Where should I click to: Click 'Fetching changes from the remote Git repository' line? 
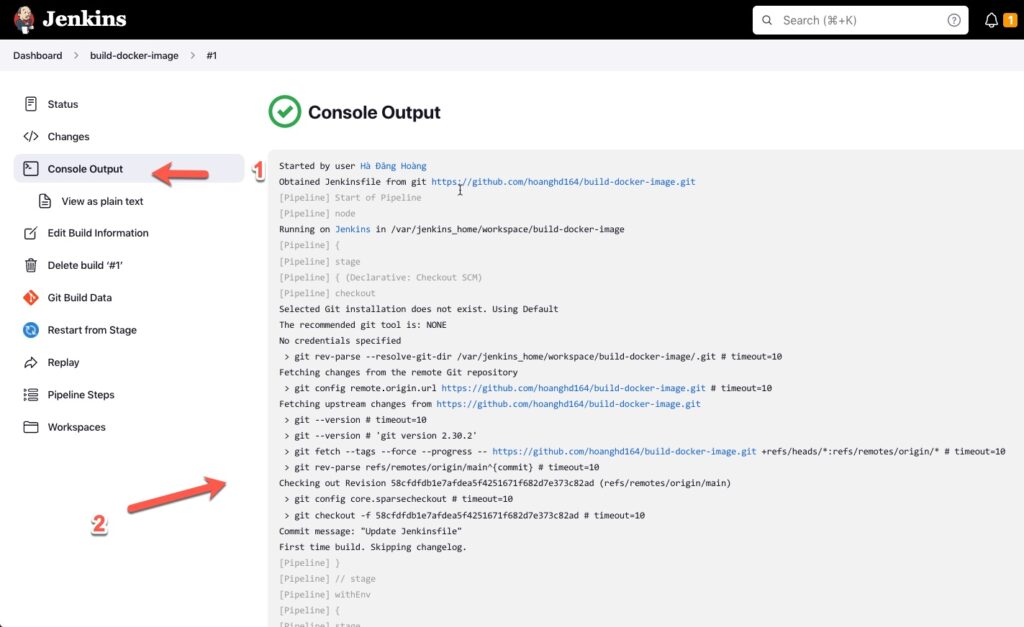398,372
